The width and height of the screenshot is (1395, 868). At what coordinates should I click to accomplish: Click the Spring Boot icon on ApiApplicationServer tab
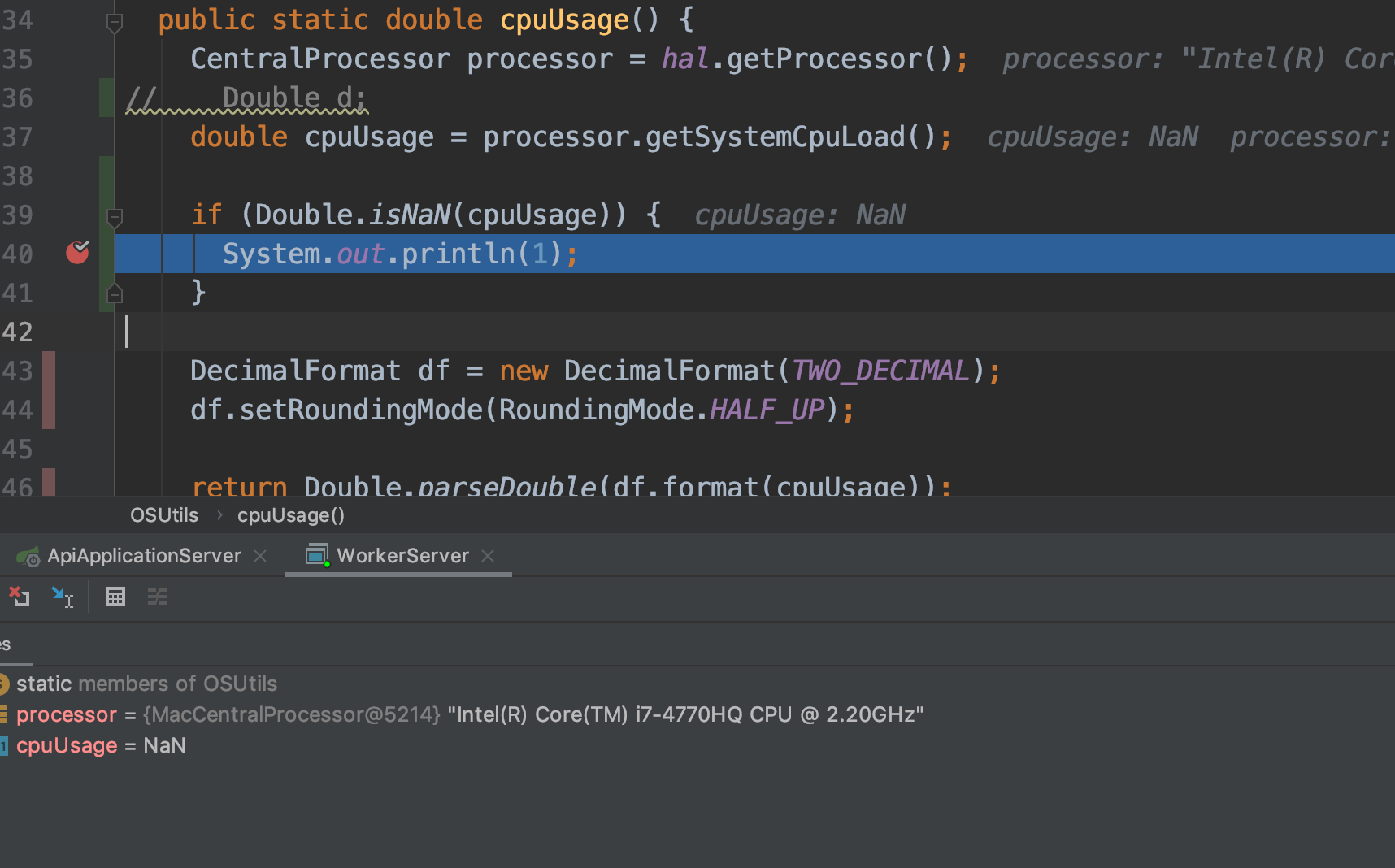pyautogui.click(x=28, y=556)
